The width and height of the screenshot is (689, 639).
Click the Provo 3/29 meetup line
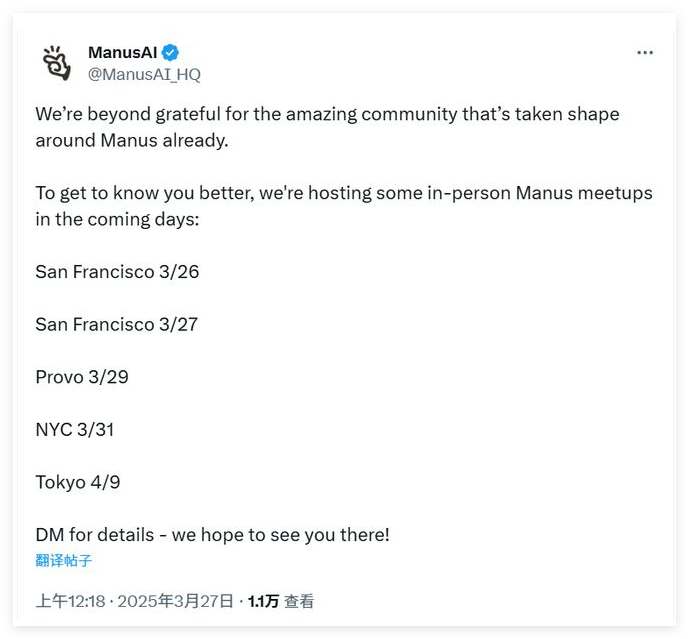[82, 377]
